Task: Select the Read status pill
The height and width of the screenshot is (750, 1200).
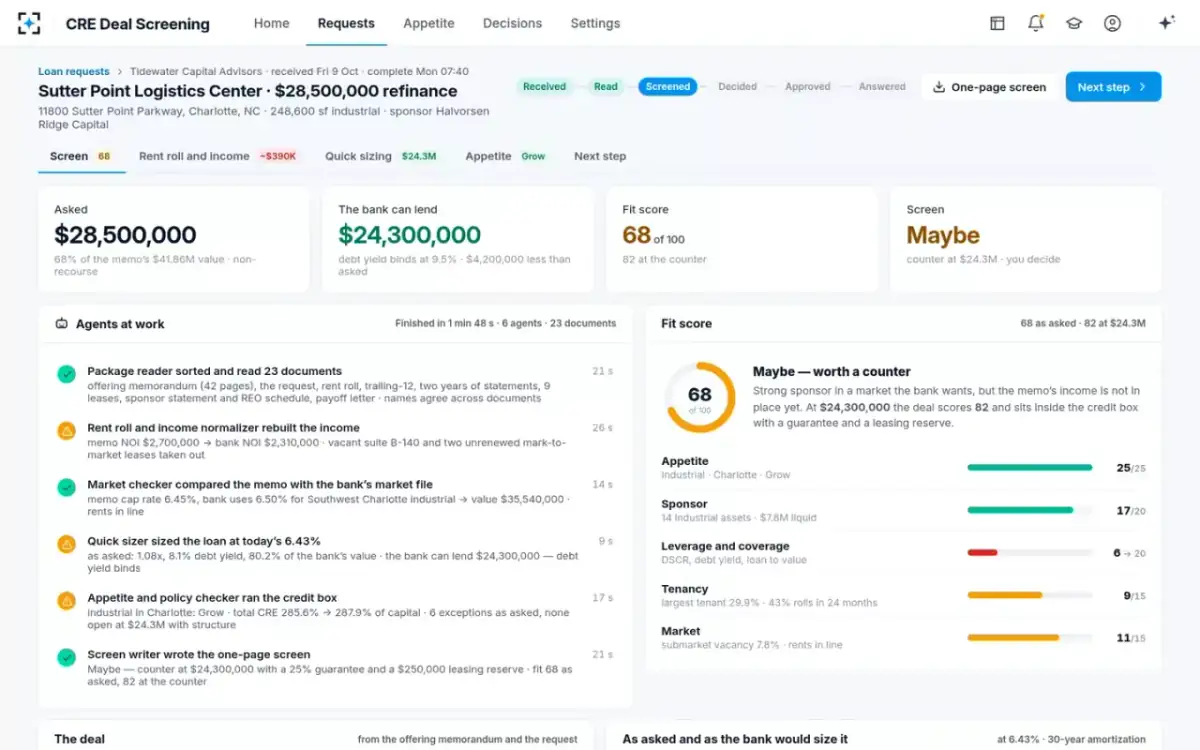Action: (x=606, y=87)
